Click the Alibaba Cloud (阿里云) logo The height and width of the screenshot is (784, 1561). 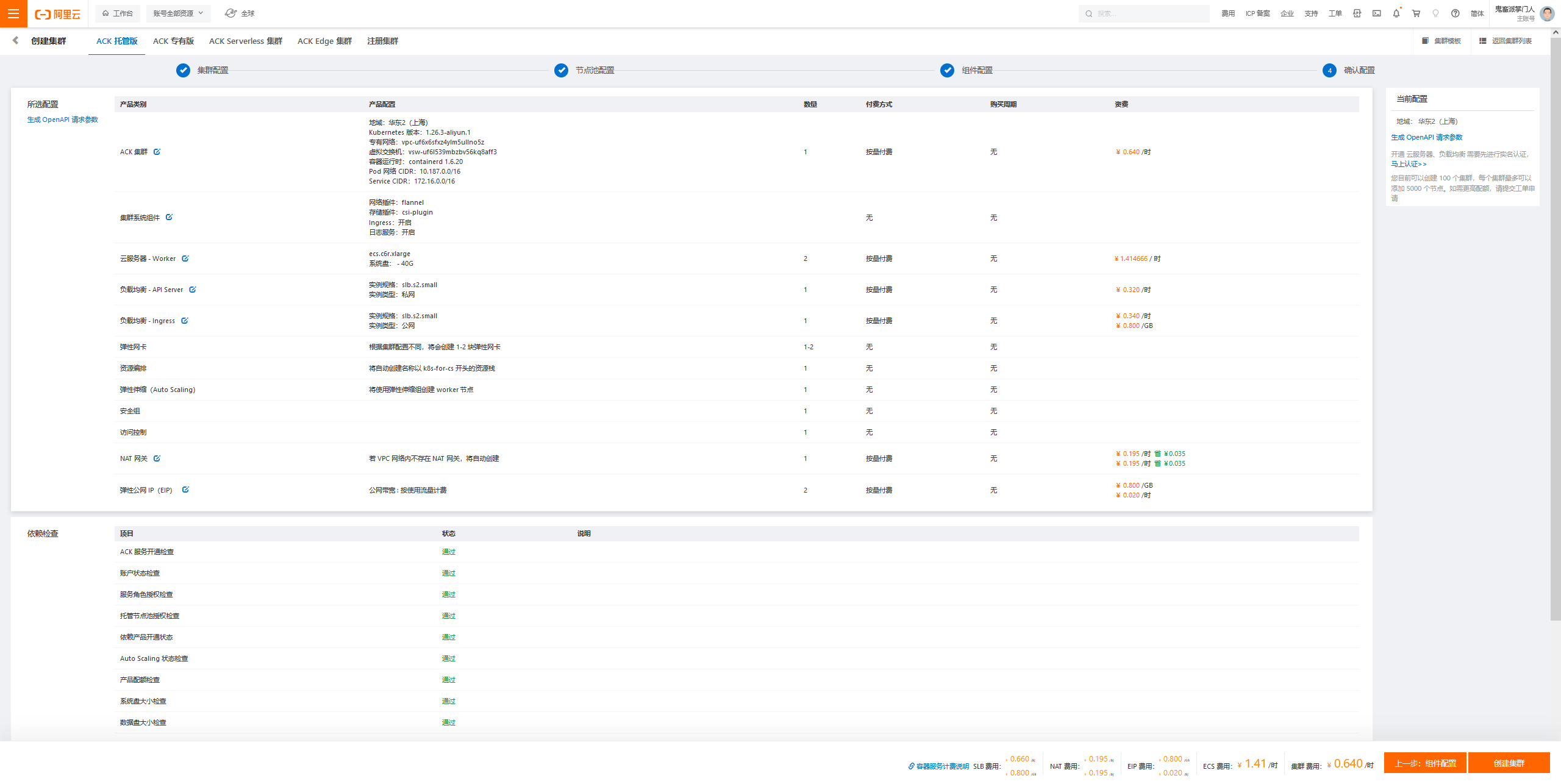tap(57, 13)
